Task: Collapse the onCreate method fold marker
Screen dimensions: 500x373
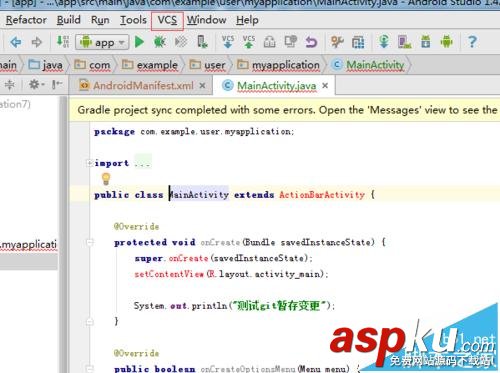Action: 90,242
